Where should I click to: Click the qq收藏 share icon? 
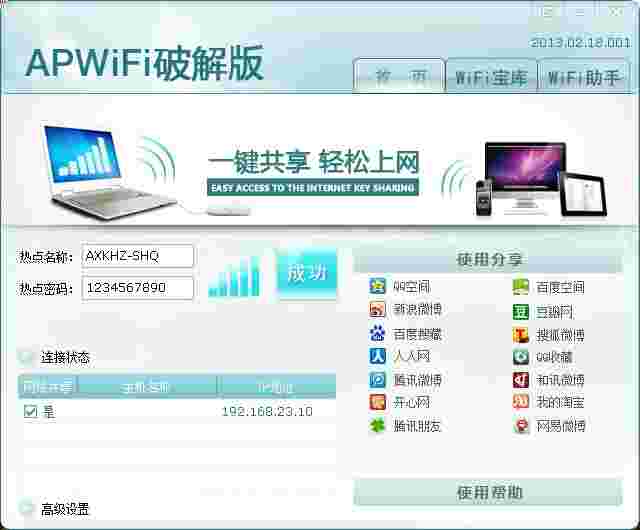[521, 357]
